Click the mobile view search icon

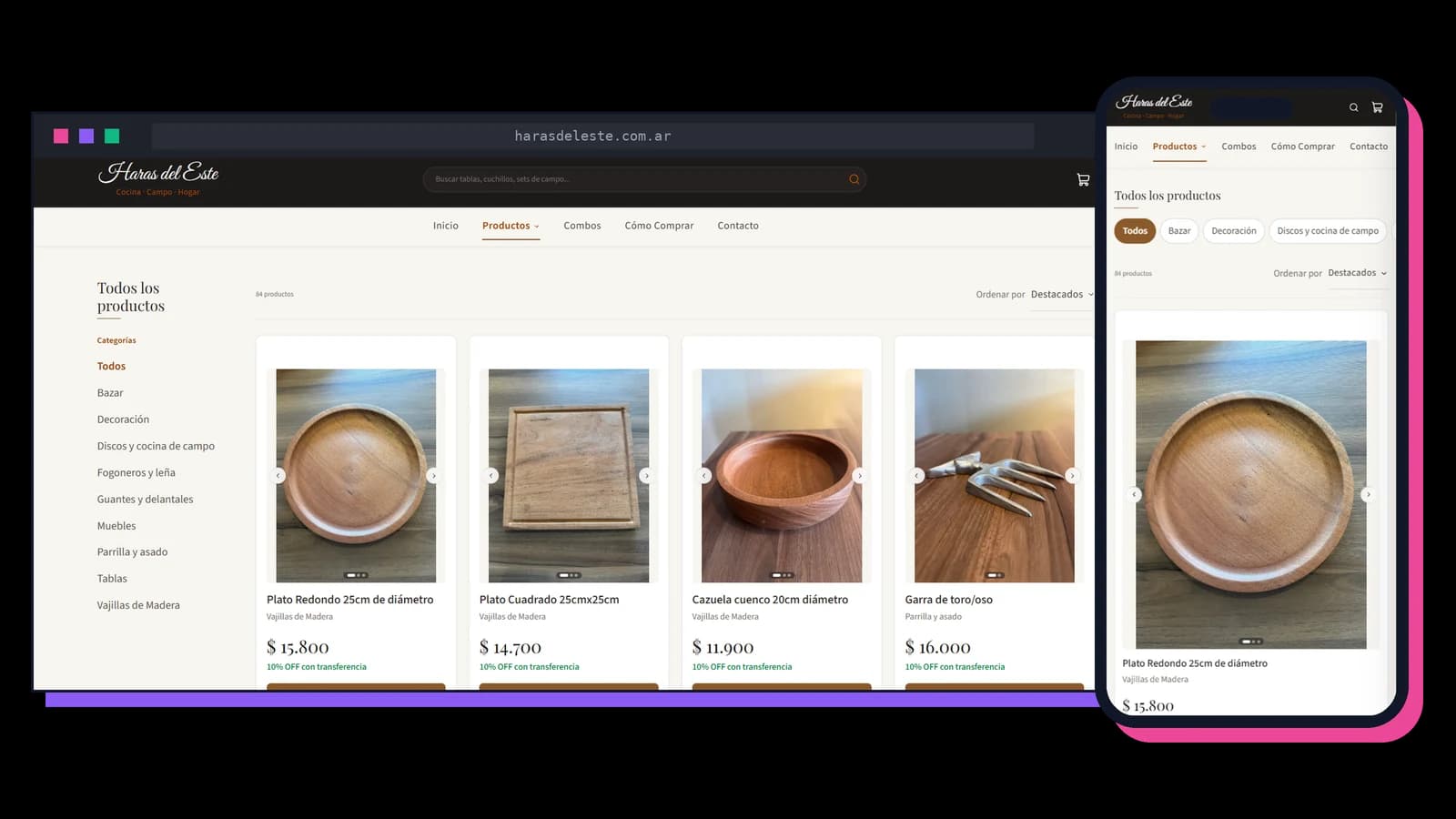pyautogui.click(x=1353, y=107)
